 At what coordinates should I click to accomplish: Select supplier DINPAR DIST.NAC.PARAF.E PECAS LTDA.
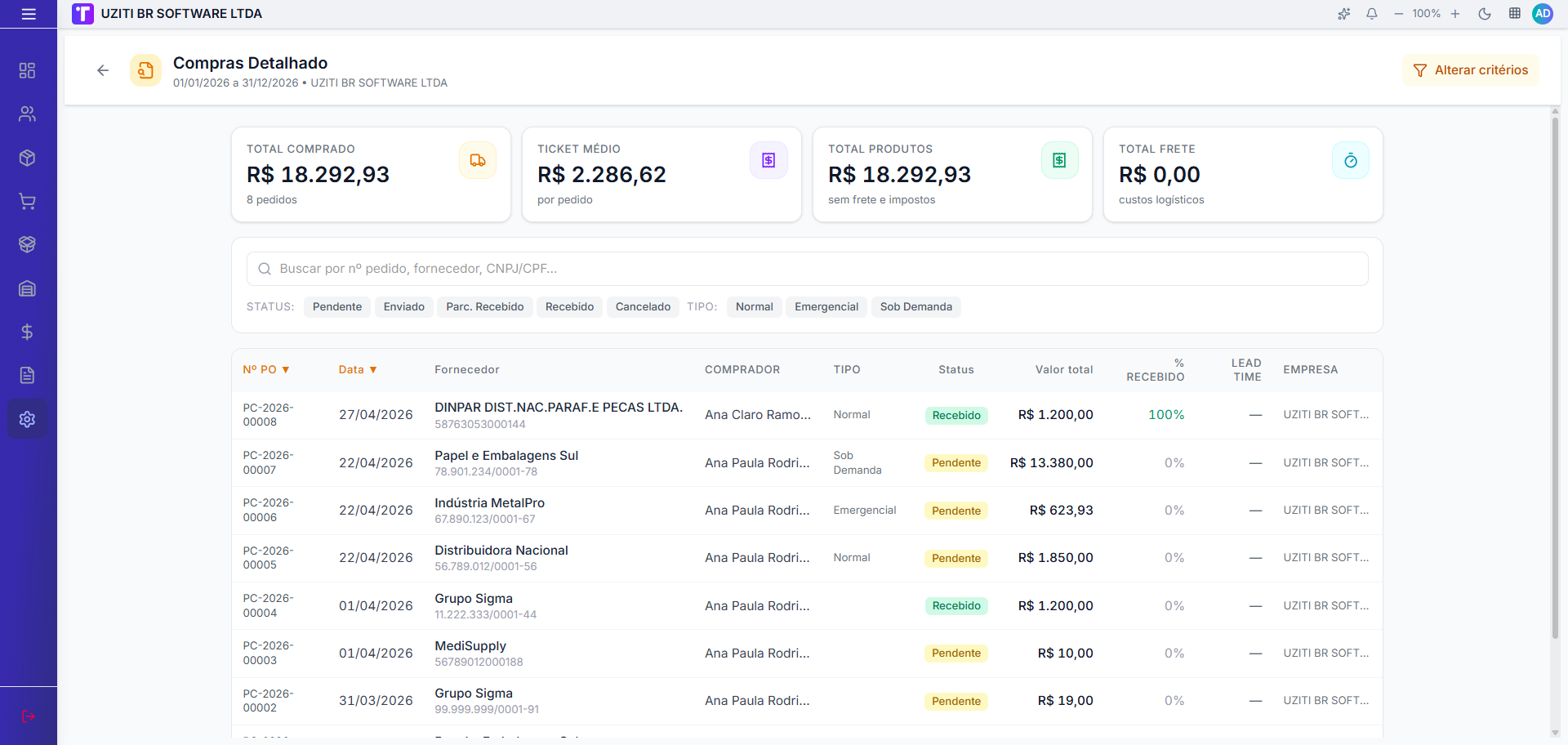coord(559,407)
